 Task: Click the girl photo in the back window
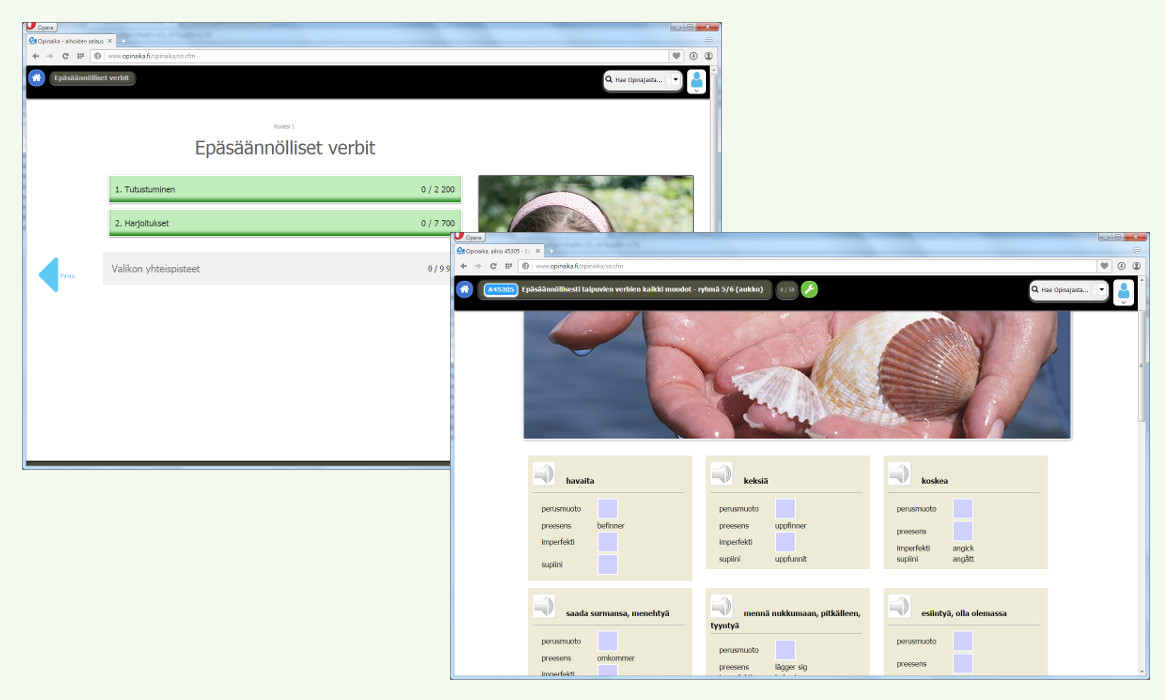pyautogui.click(x=586, y=204)
